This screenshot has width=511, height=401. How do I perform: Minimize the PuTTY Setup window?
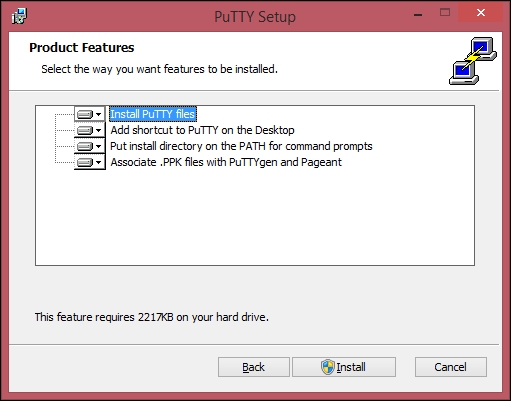click(418, 15)
